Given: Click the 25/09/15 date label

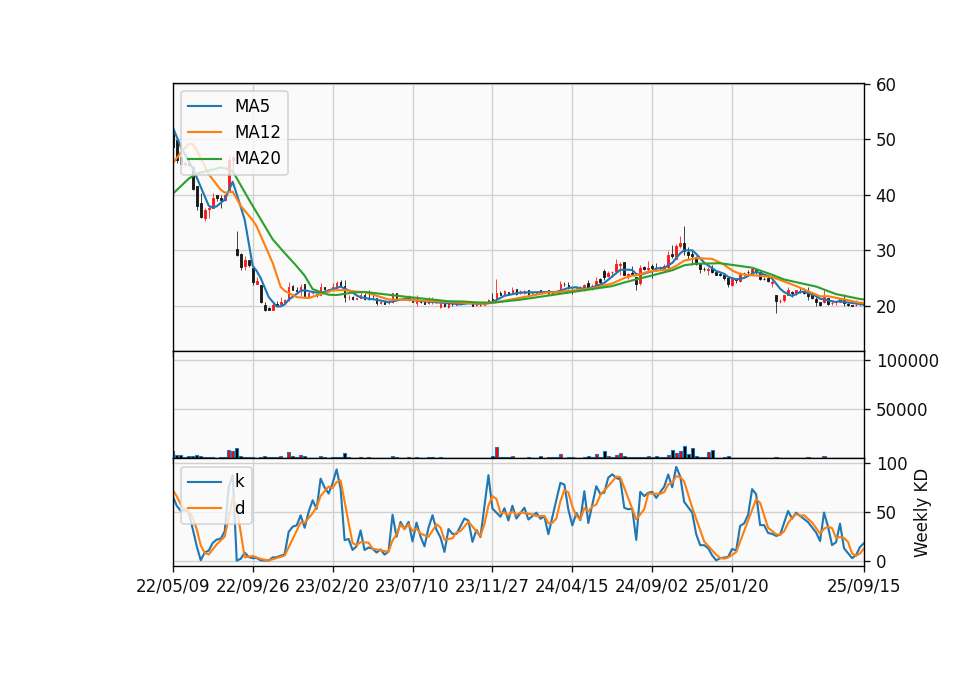Looking at the screenshot, I should click(x=863, y=586).
